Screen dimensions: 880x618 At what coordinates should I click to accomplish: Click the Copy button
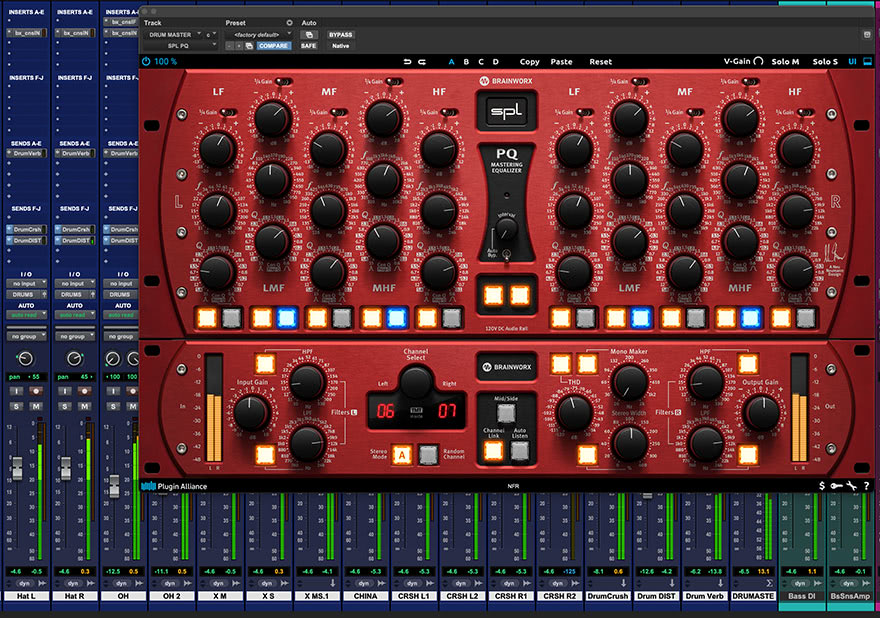[529, 62]
